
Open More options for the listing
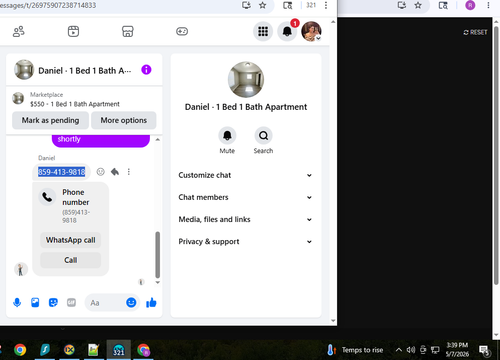click(x=124, y=120)
